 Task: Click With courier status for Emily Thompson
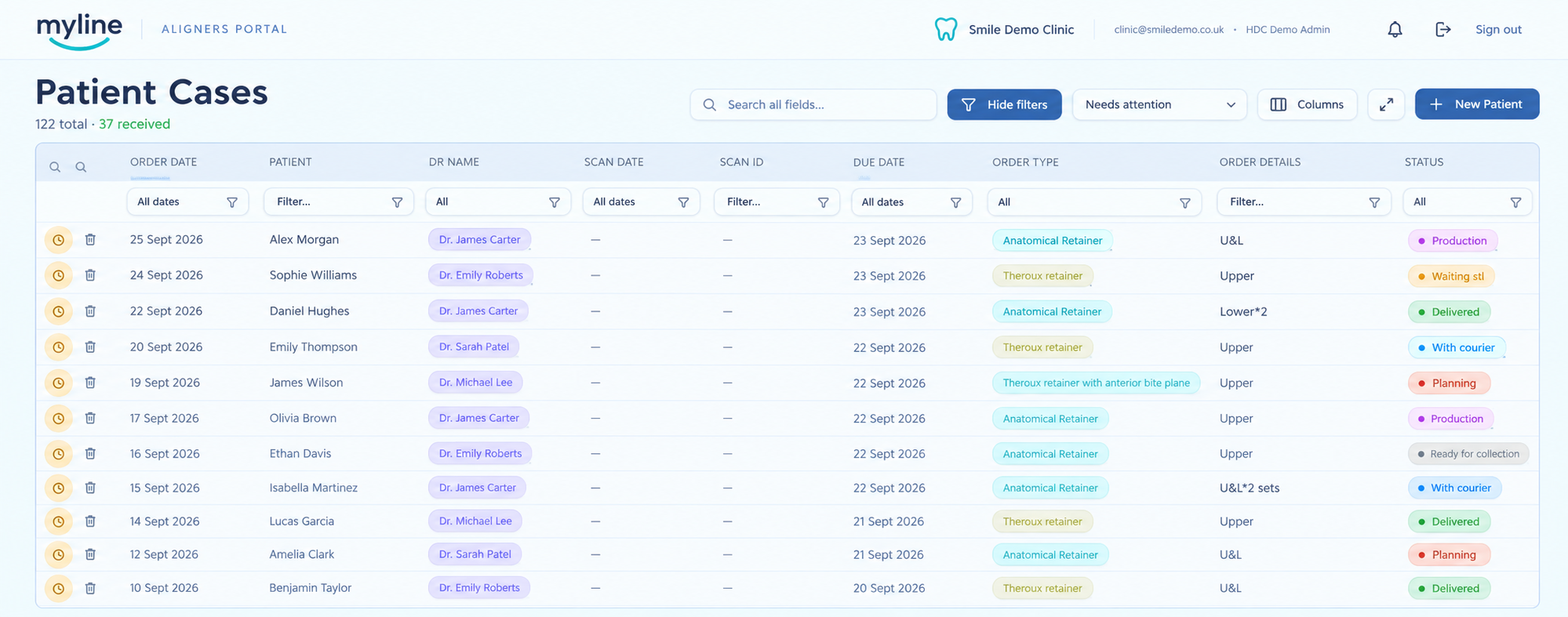tap(1457, 347)
